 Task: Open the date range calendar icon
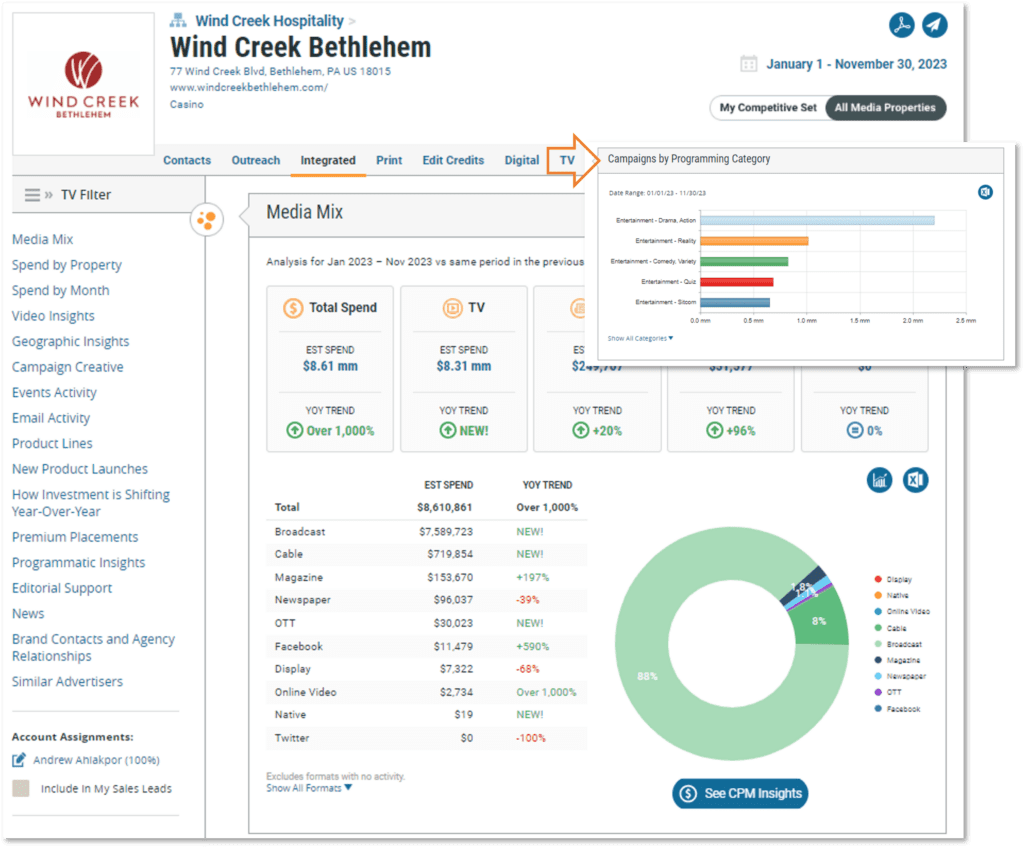(x=748, y=64)
